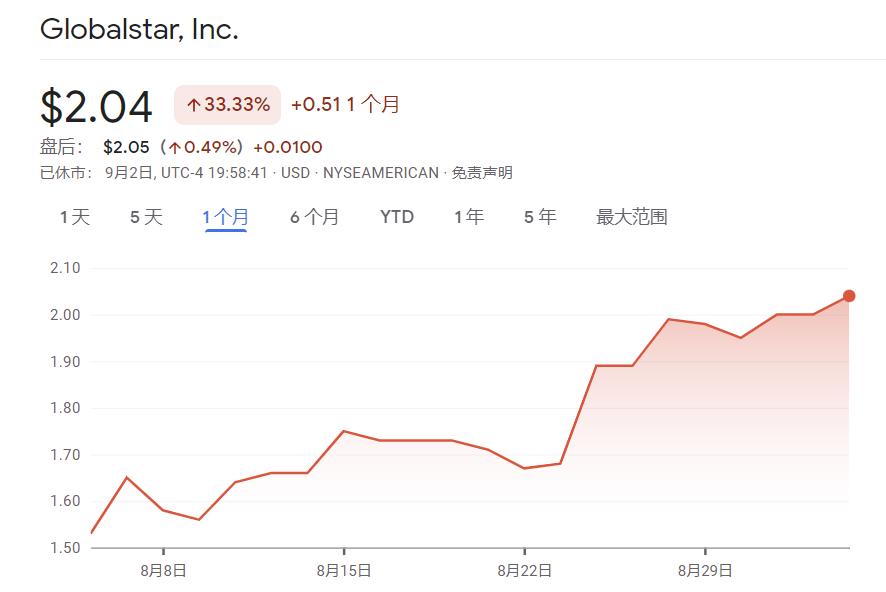Click the Globalstar, Inc. title
The image size is (886, 592).
point(139,29)
